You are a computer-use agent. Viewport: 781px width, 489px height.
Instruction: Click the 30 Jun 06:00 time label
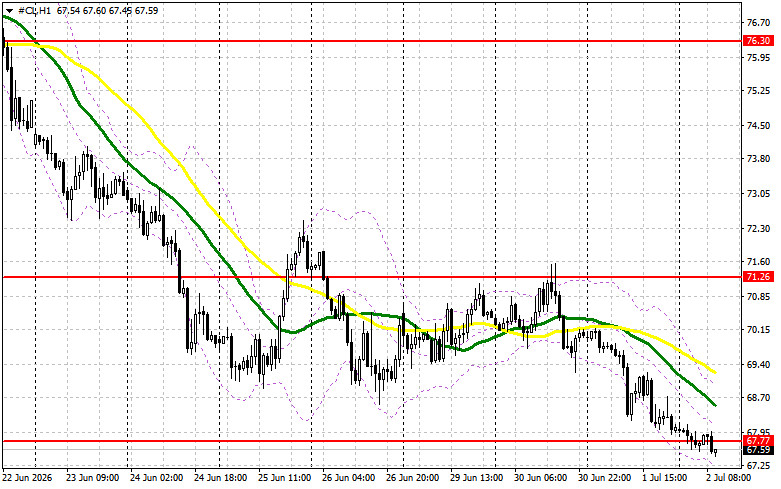[x=541, y=478]
